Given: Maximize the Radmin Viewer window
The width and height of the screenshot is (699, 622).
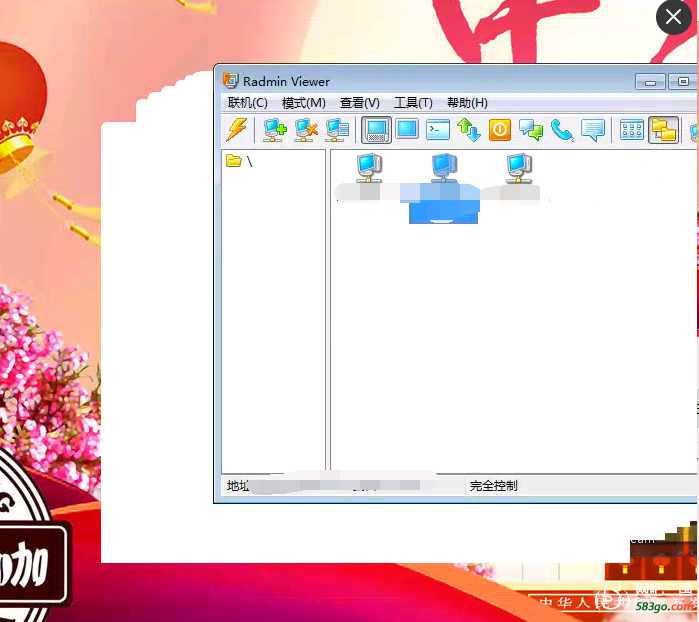Looking at the screenshot, I should coord(683,82).
